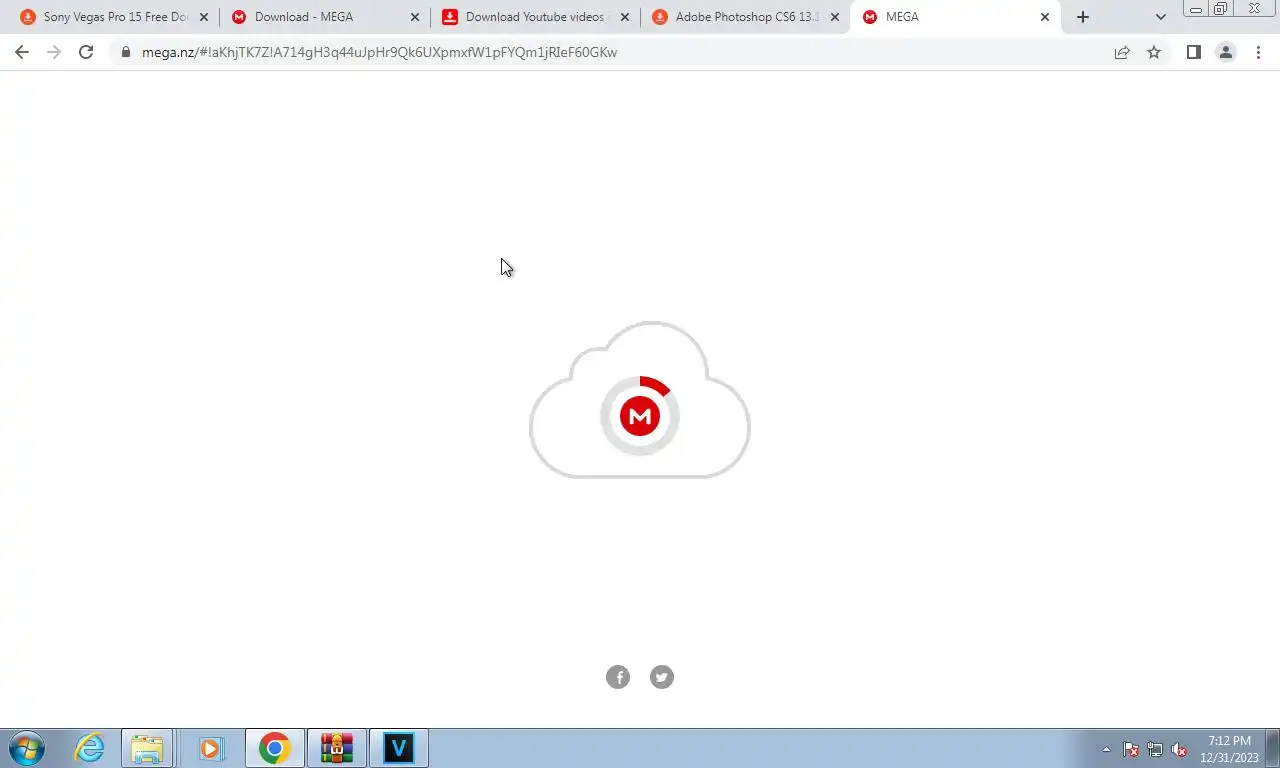Reload the current MEGA page
This screenshot has width=1280, height=768.
pyautogui.click(x=86, y=52)
